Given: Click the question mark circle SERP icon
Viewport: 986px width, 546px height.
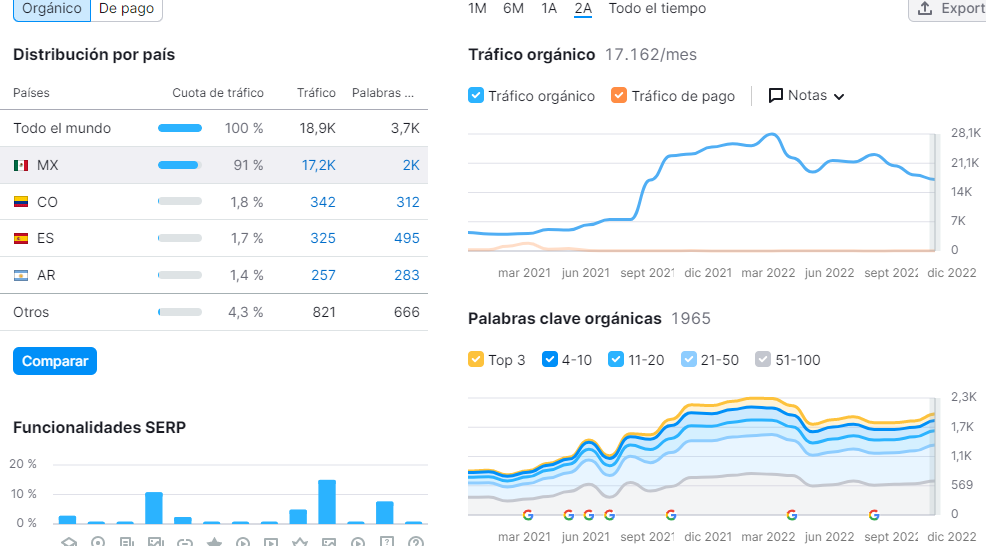Looking at the screenshot, I should click(416, 542).
